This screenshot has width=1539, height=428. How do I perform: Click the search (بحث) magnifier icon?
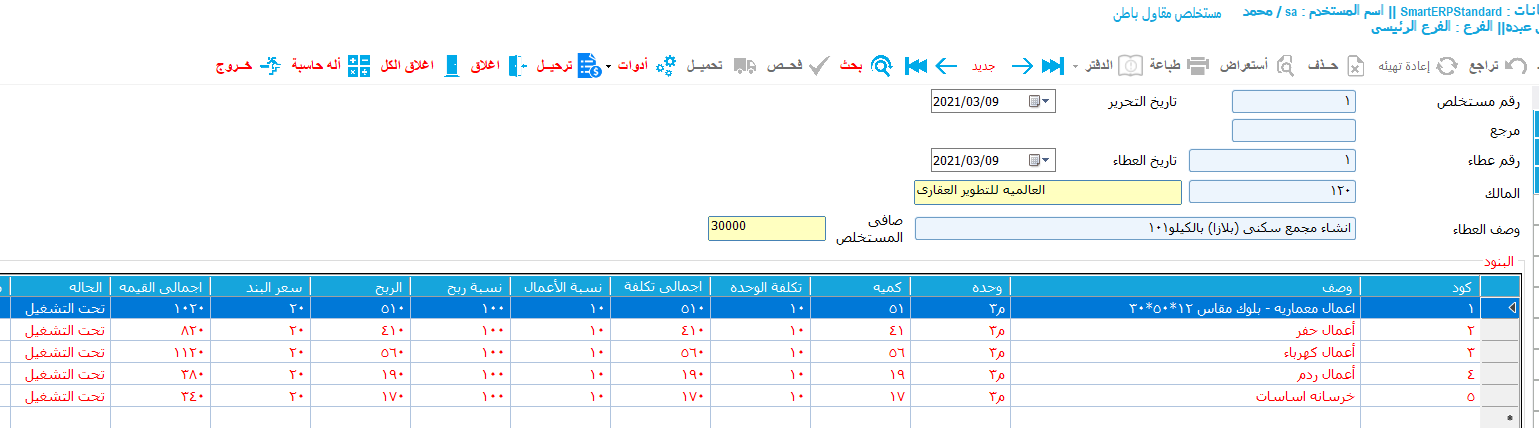pos(881,66)
